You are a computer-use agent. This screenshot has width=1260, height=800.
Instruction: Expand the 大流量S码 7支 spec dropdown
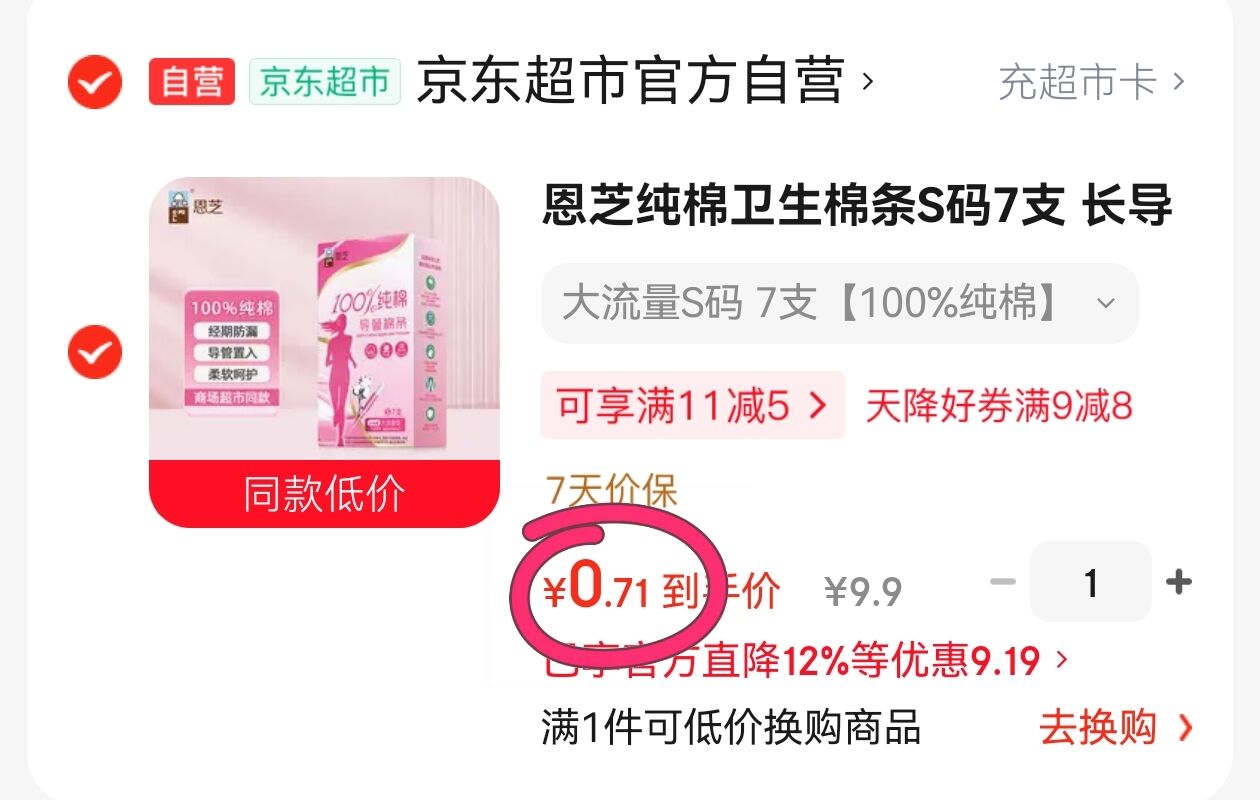840,303
